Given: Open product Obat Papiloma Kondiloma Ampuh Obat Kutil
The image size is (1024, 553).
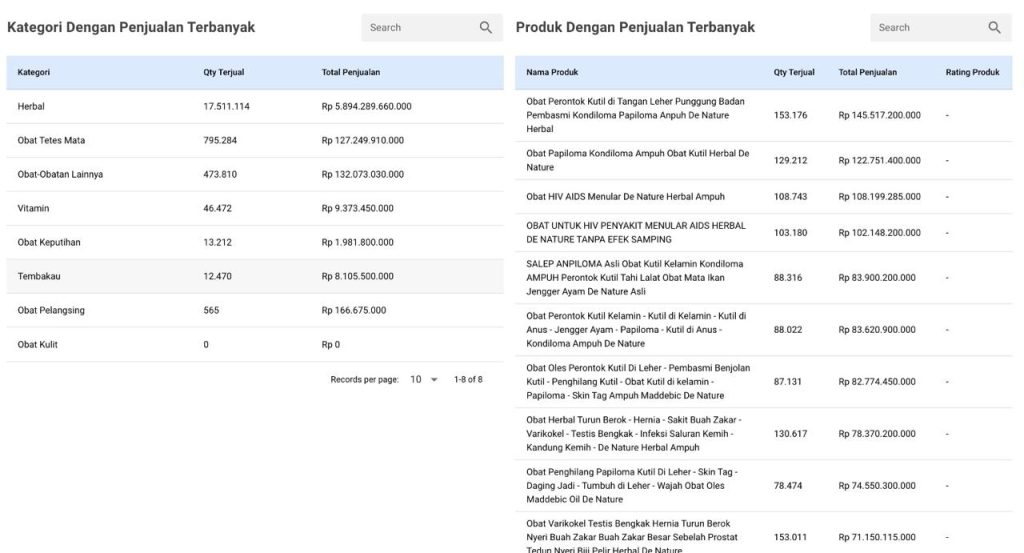Looking at the screenshot, I should 637,161.
